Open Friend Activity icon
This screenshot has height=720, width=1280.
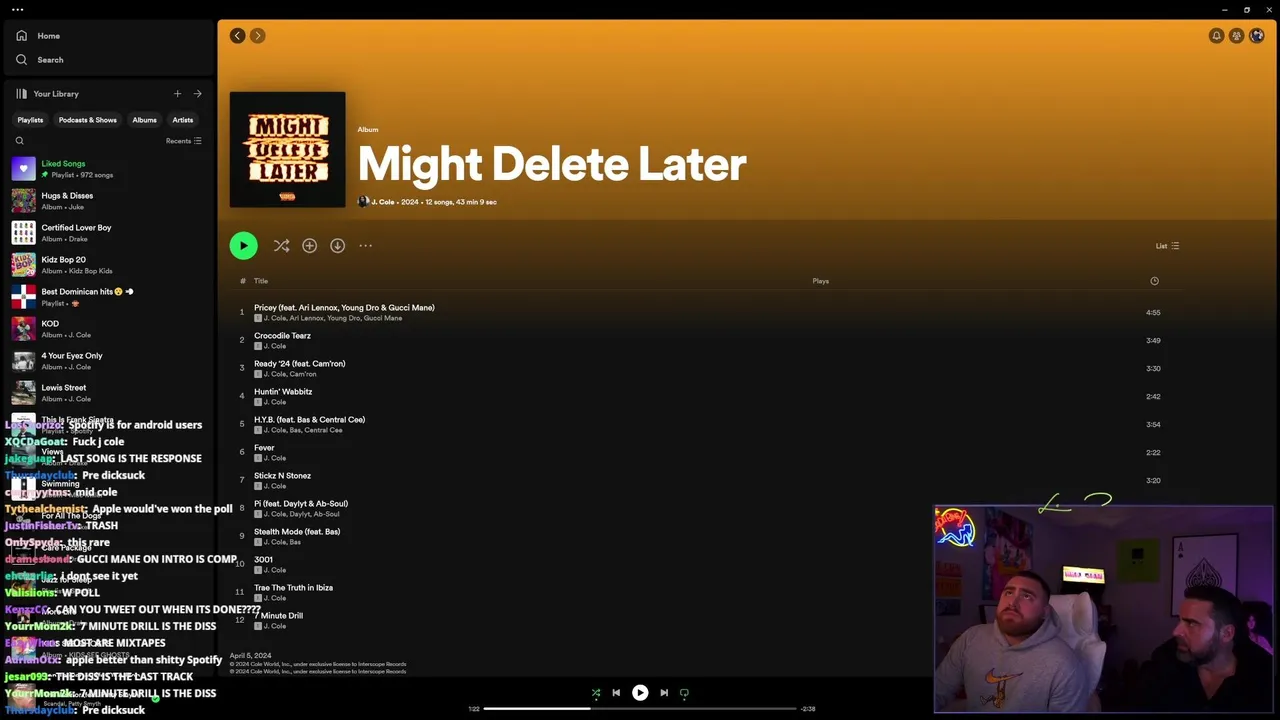point(1236,36)
